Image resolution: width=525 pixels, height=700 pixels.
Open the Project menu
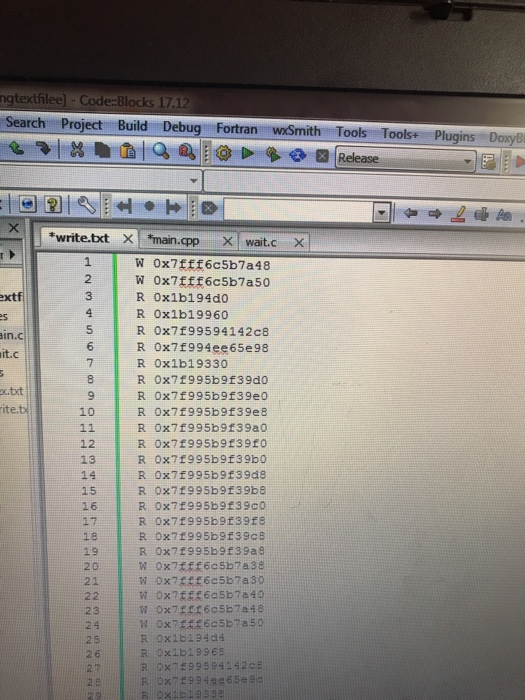click(82, 125)
